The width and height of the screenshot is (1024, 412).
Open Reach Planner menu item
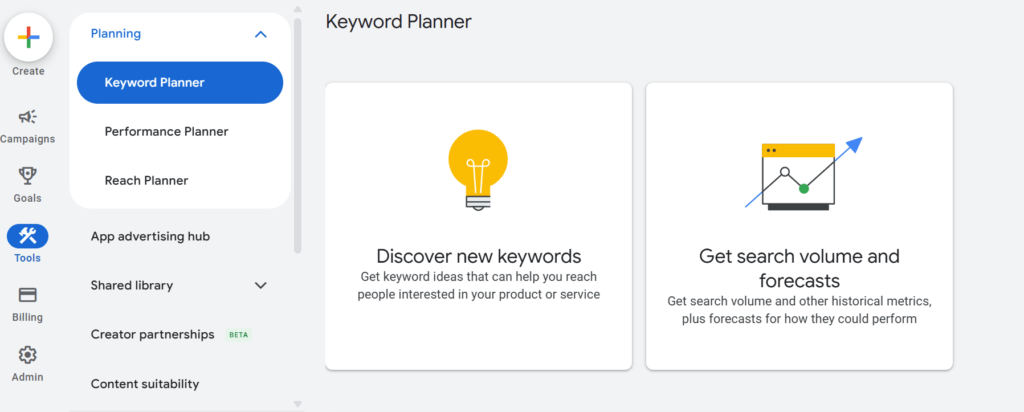point(146,180)
